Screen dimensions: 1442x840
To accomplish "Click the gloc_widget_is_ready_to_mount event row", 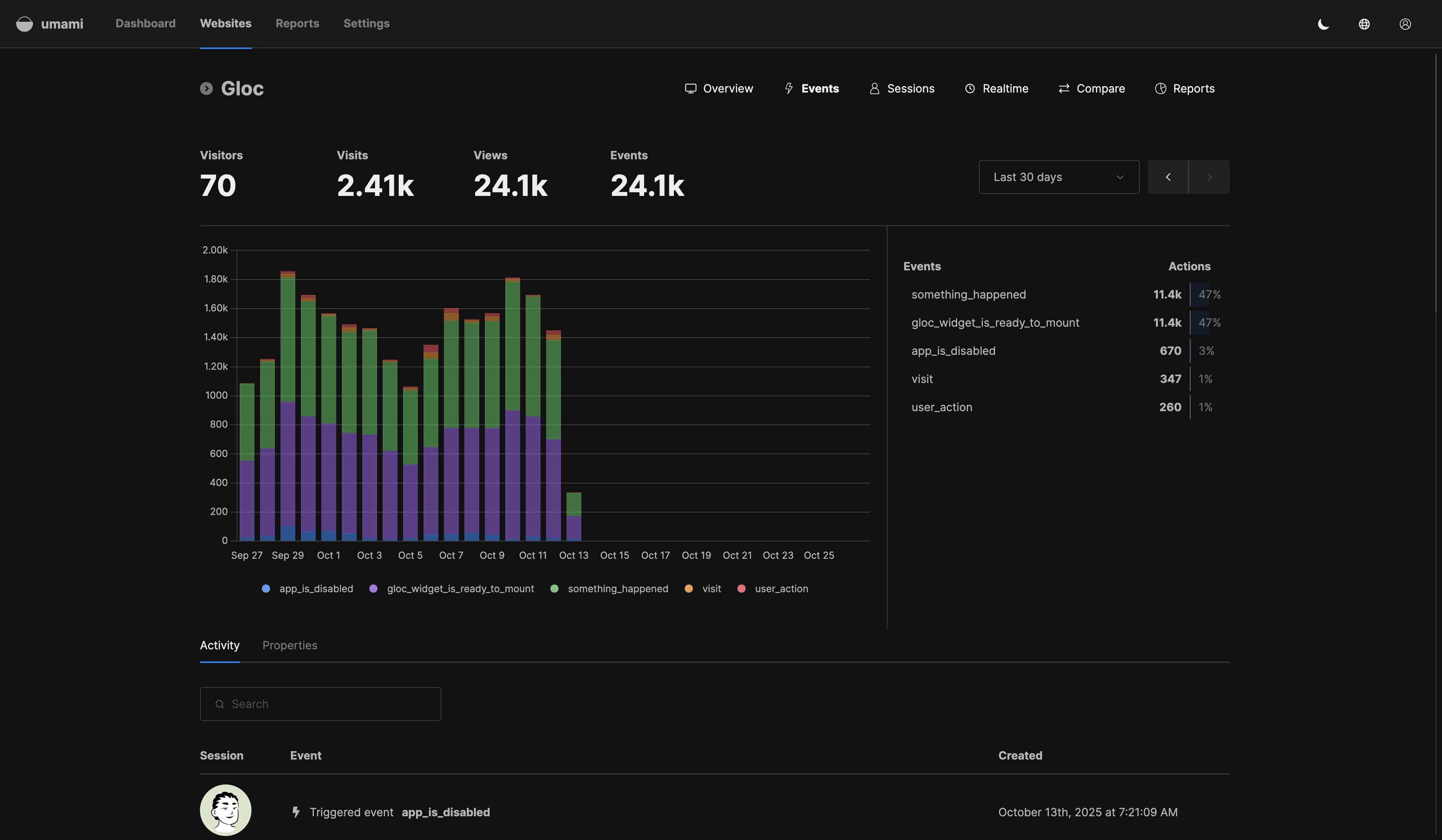I will [995, 323].
